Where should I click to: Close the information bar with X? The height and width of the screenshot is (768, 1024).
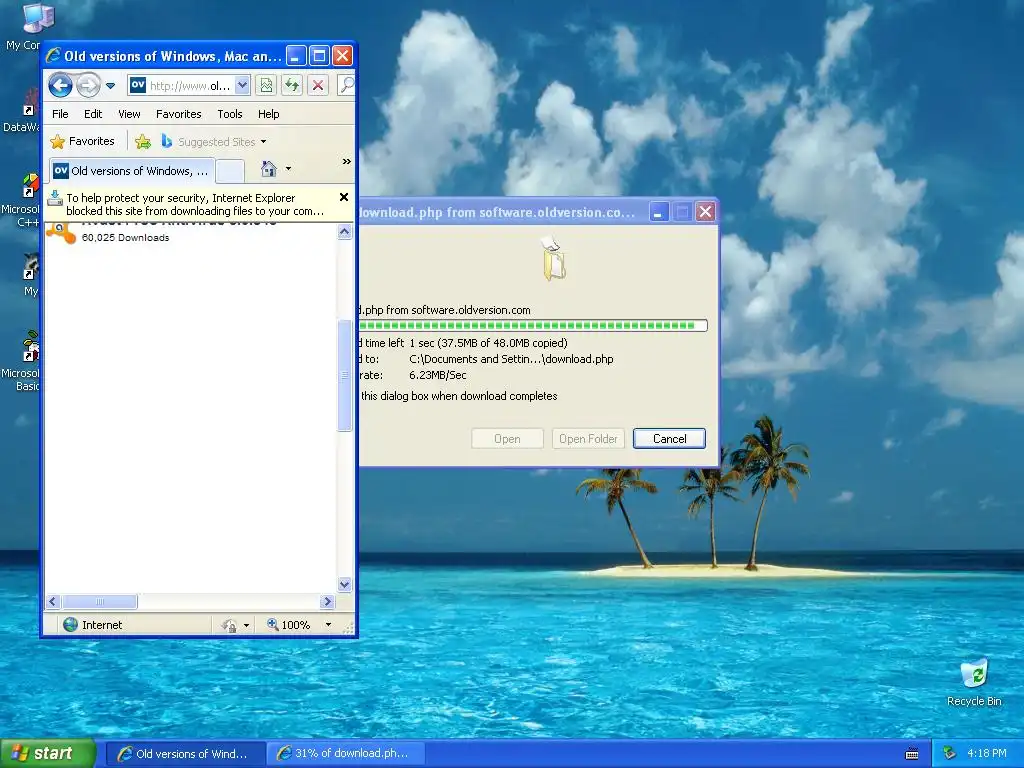(x=344, y=197)
